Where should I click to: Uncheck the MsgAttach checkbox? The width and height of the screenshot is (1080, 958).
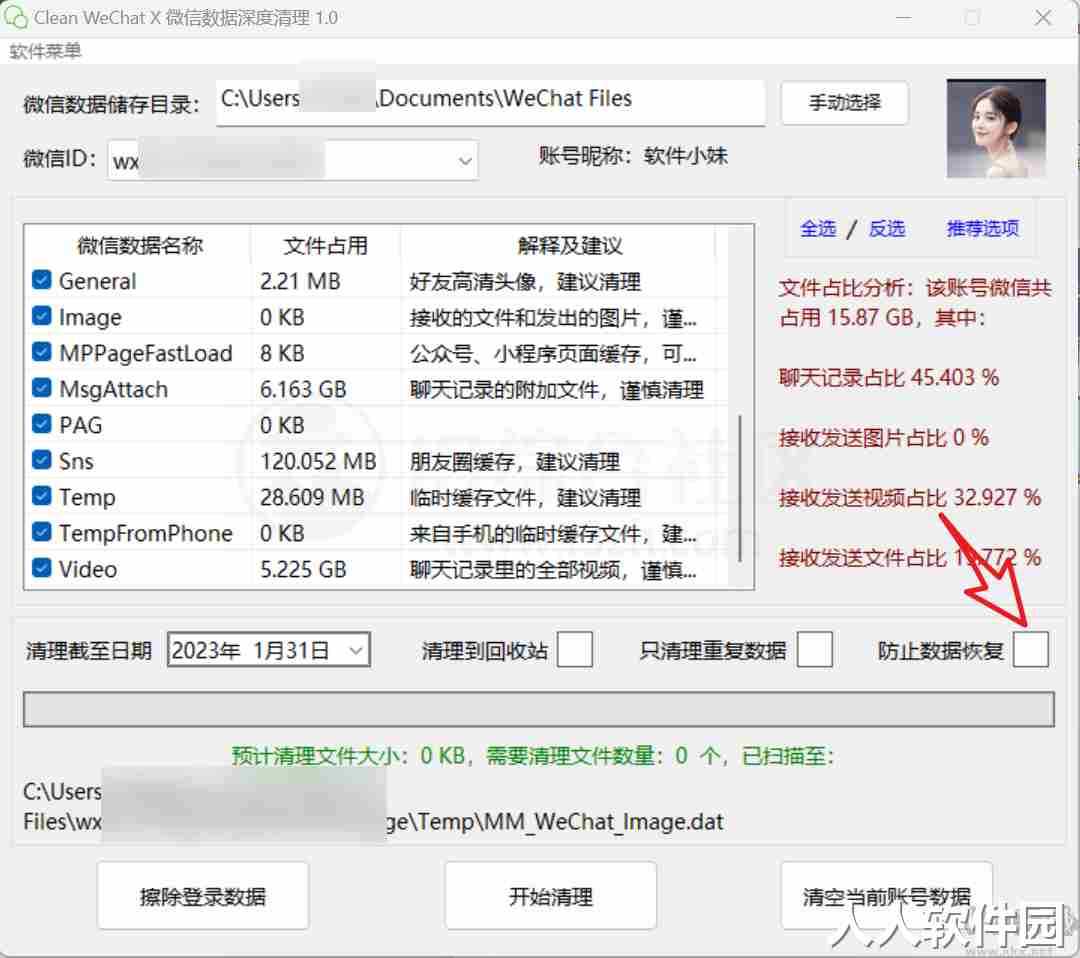(x=42, y=388)
